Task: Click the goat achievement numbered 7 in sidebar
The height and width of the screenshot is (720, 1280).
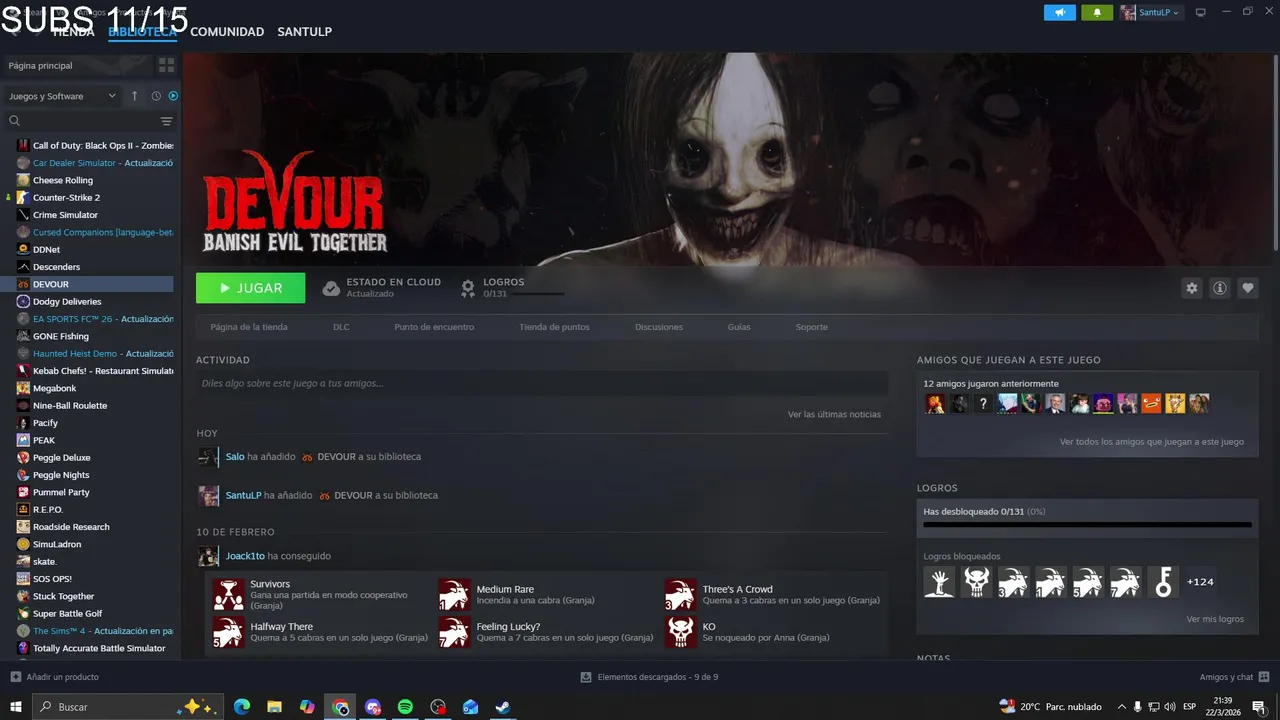Action: point(1125,582)
